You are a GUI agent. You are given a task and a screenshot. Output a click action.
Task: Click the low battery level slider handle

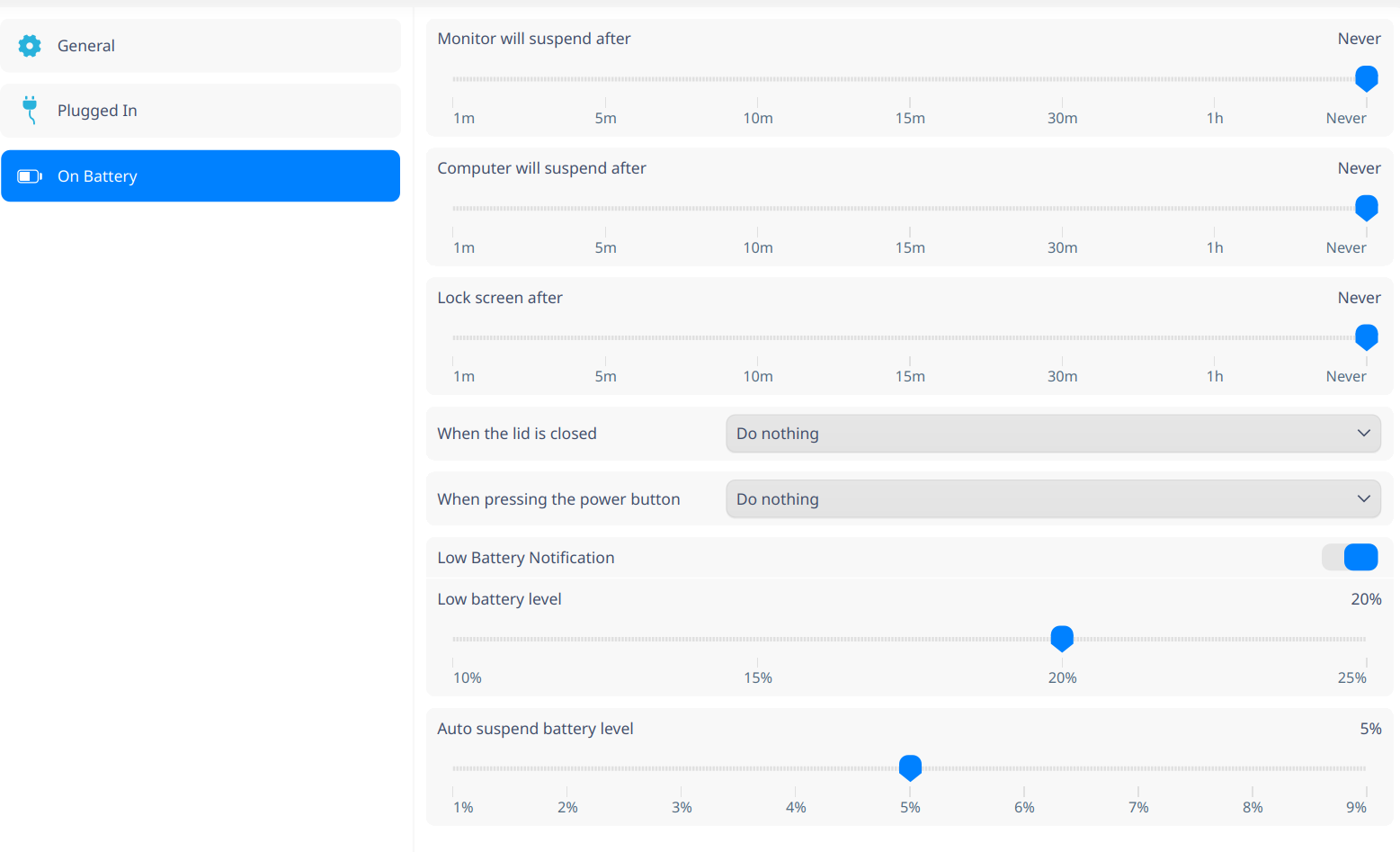pos(1062,638)
